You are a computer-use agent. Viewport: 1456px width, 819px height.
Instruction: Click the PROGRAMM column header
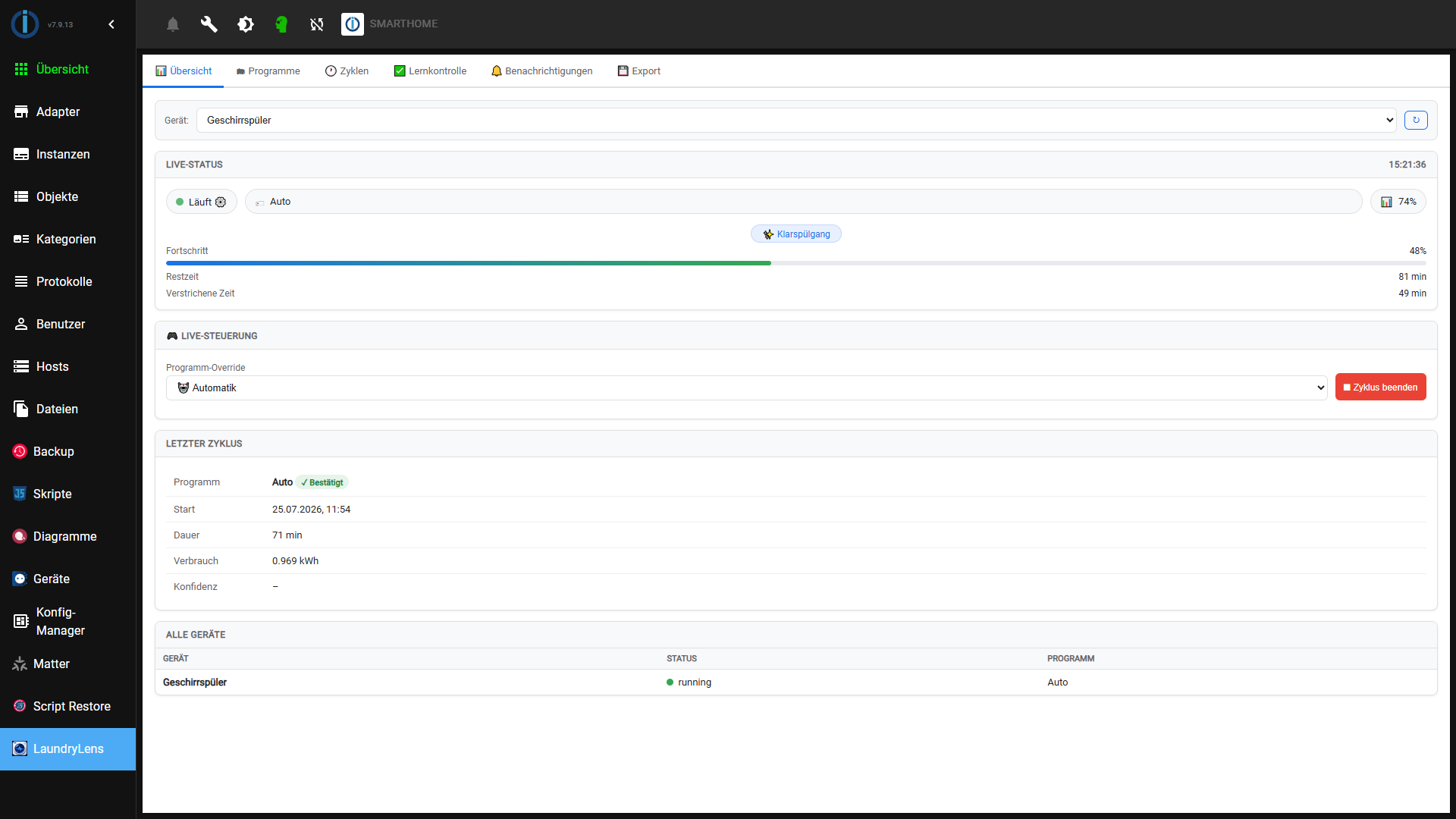pyautogui.click(x=1071, y=659)
